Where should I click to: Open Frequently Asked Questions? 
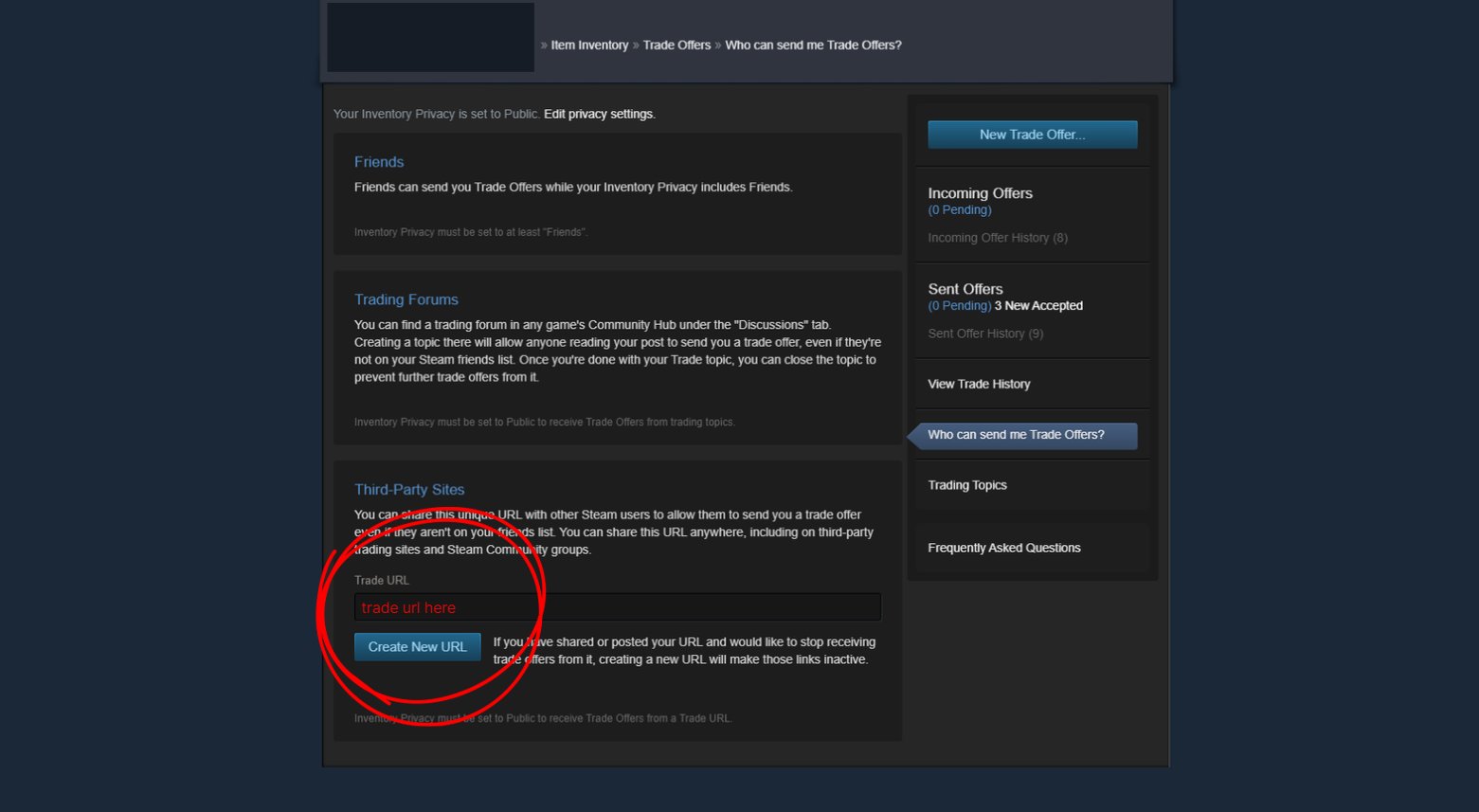(1003, 548)
